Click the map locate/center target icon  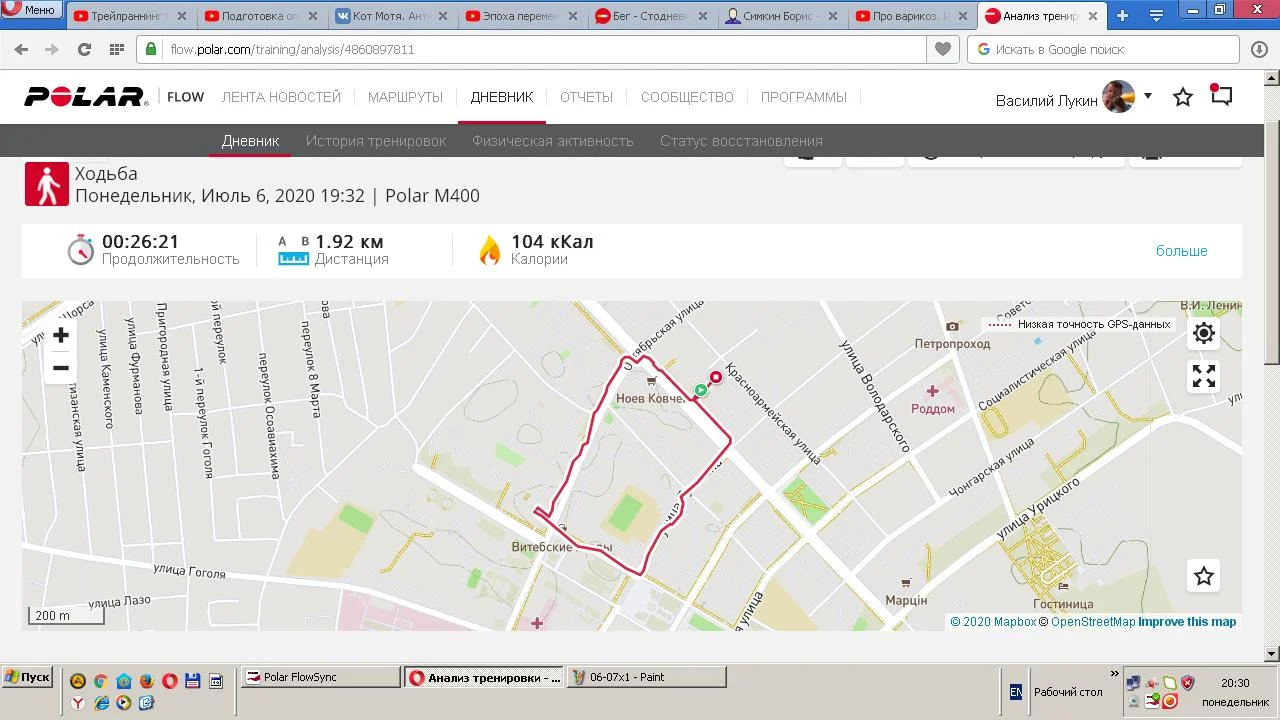pyautogui.click(x=1204, y=333)
